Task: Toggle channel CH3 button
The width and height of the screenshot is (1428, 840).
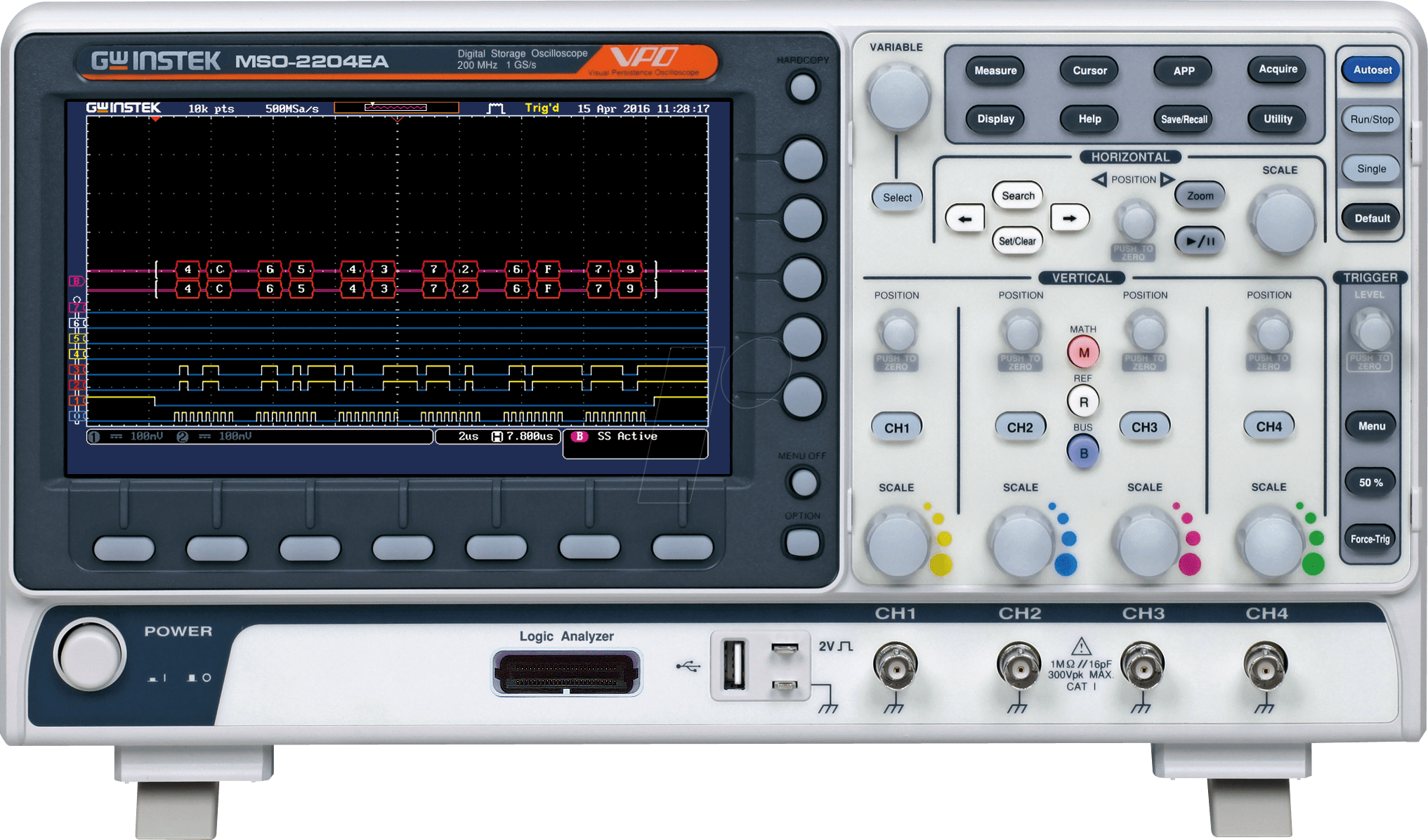Action: point(1144,426)
